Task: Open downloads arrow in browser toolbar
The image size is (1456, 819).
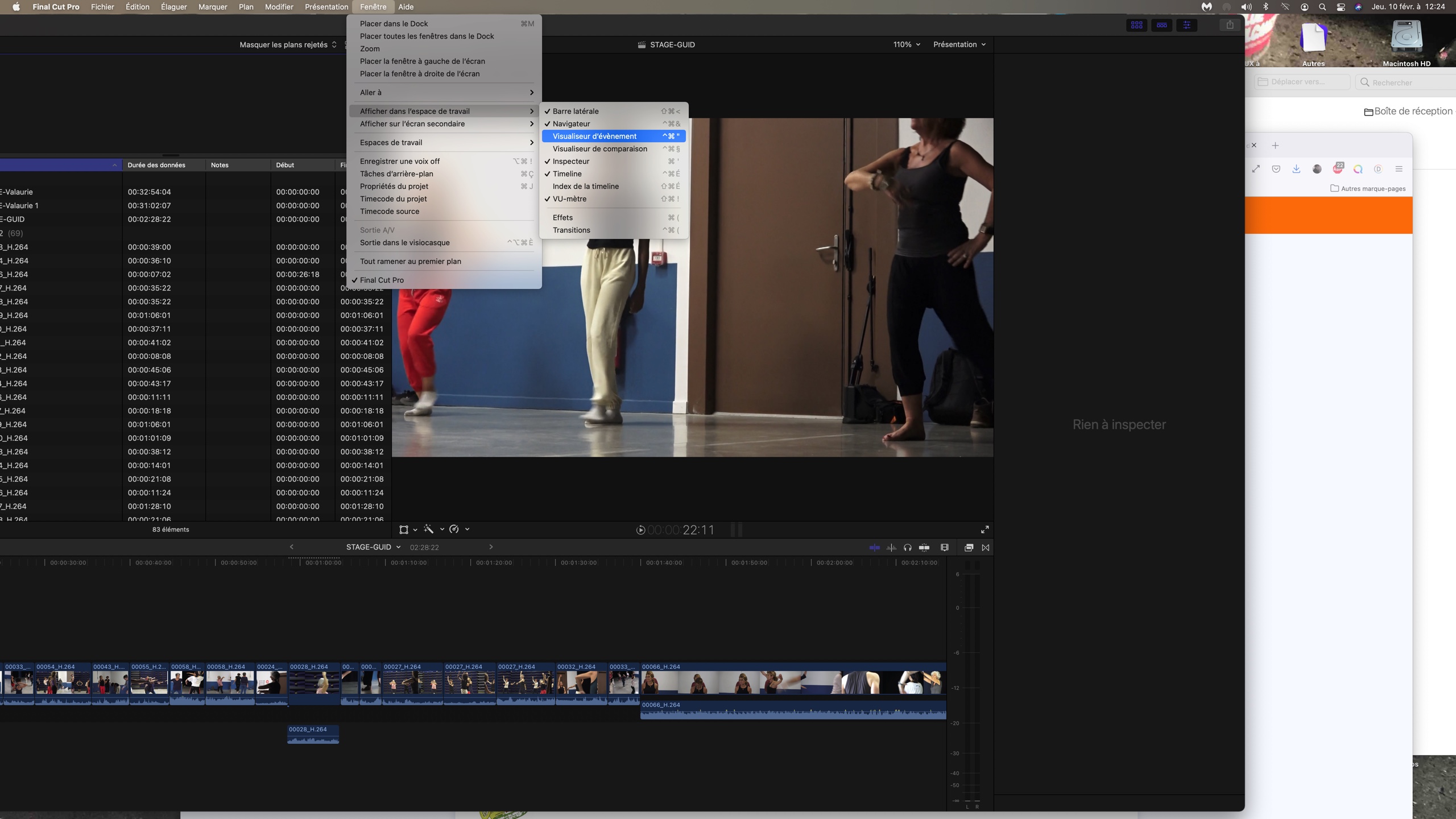Action: (1296, 169)
